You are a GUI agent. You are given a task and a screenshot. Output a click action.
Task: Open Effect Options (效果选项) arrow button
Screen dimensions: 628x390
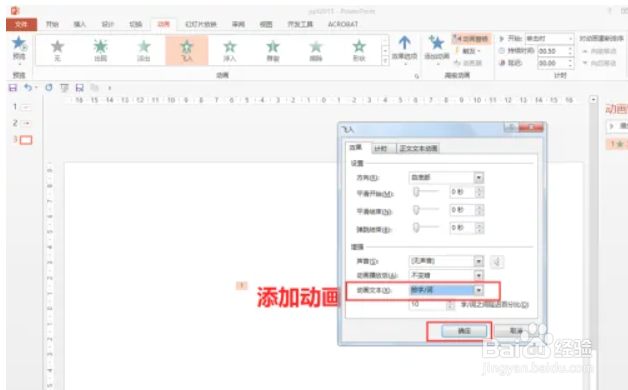pos(405,50)
